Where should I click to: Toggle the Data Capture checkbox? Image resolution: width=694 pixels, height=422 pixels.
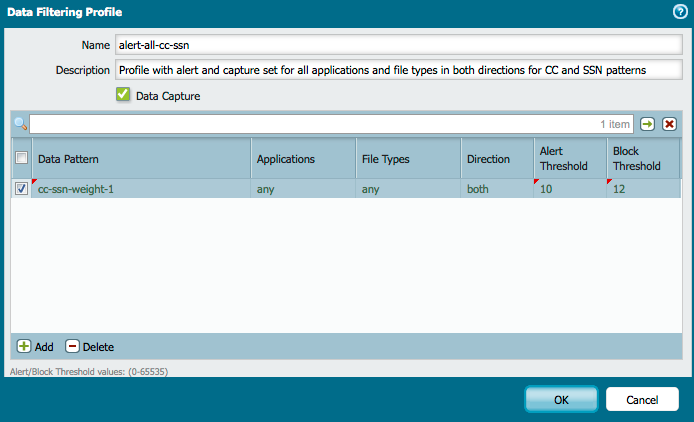[124, 96]
